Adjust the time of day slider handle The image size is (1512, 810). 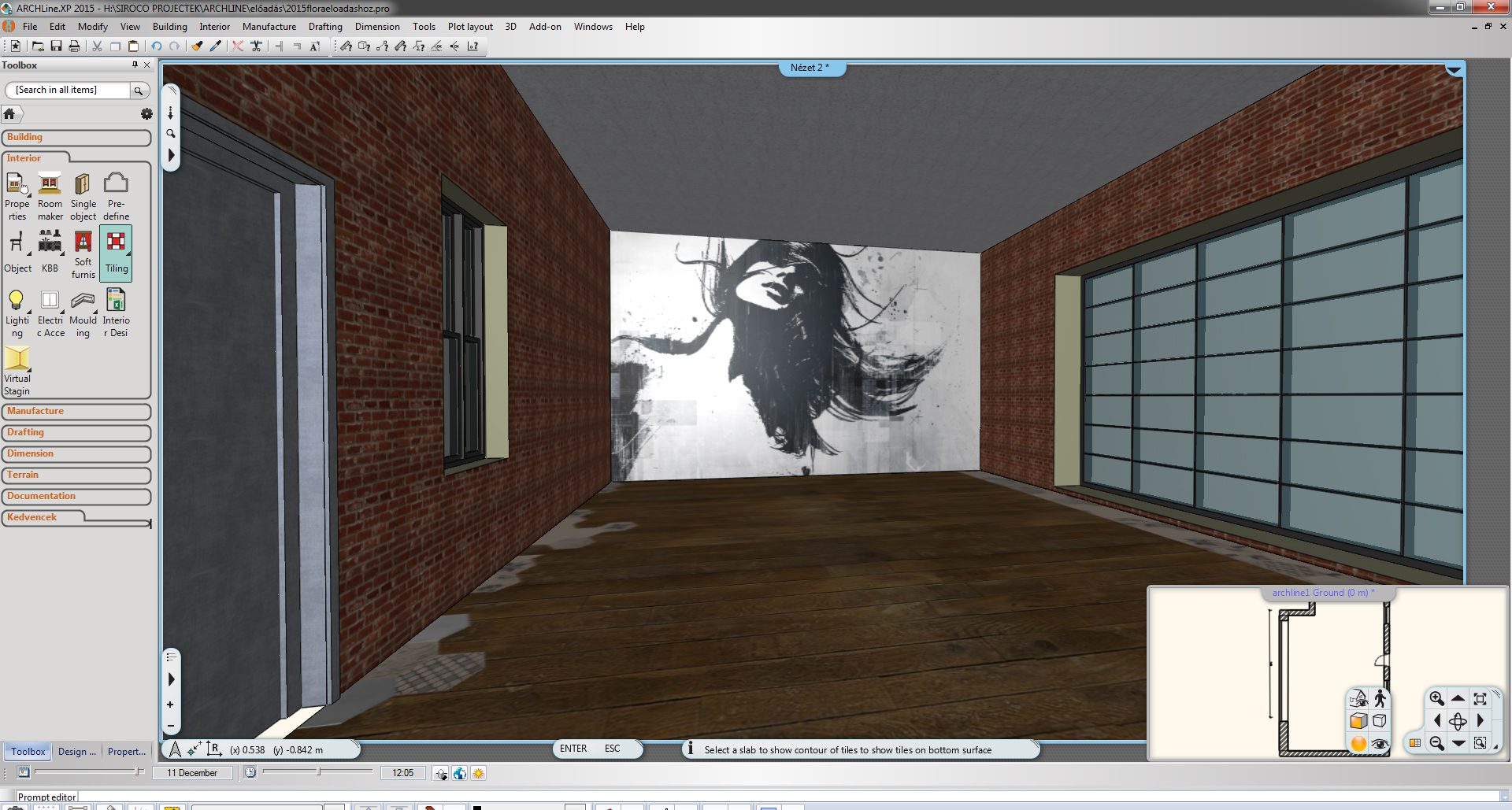pyautogui.click(x=318, y=772)
